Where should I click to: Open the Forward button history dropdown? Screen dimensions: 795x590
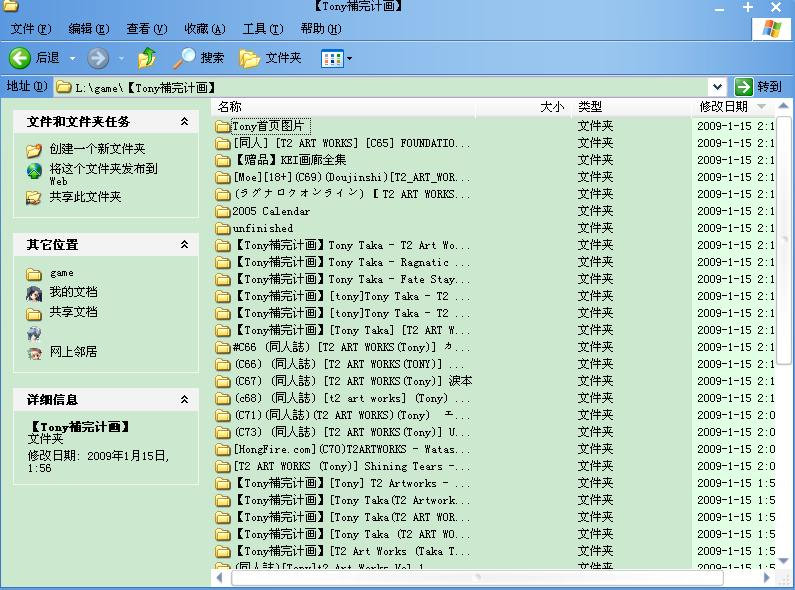[x=121, y=59]
